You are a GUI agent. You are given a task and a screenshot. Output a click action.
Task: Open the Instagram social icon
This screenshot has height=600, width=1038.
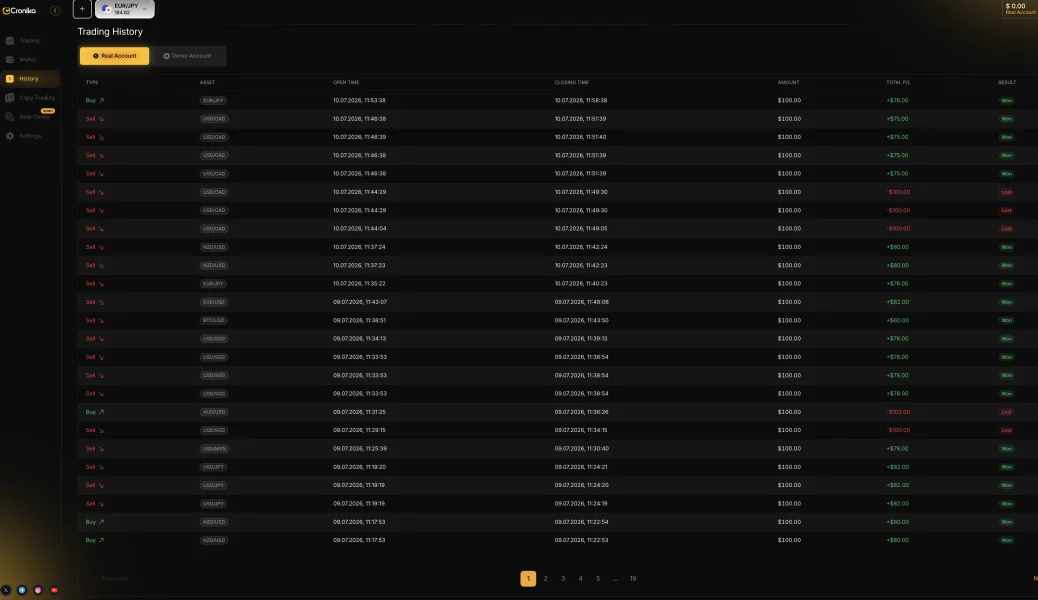pos(38,590)
